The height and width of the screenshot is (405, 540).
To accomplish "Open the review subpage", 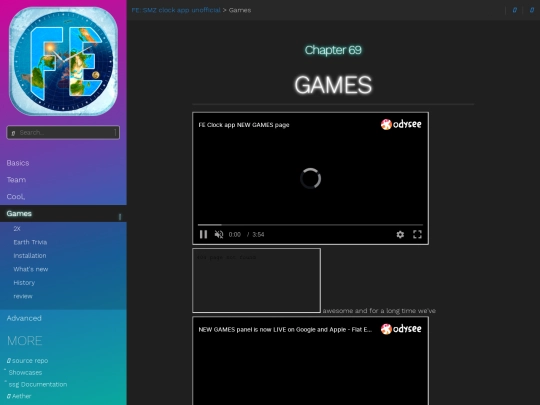I will tap(23, 296).
